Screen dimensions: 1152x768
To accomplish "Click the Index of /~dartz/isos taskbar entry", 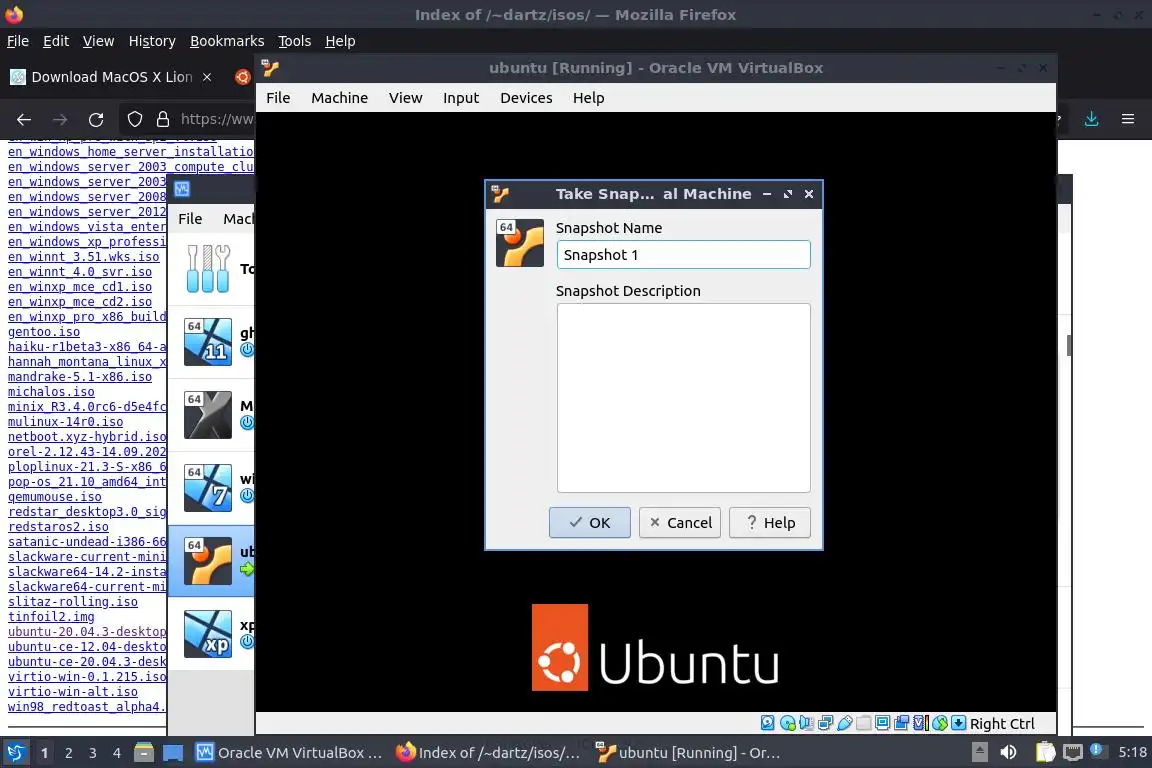I will 488,753.
